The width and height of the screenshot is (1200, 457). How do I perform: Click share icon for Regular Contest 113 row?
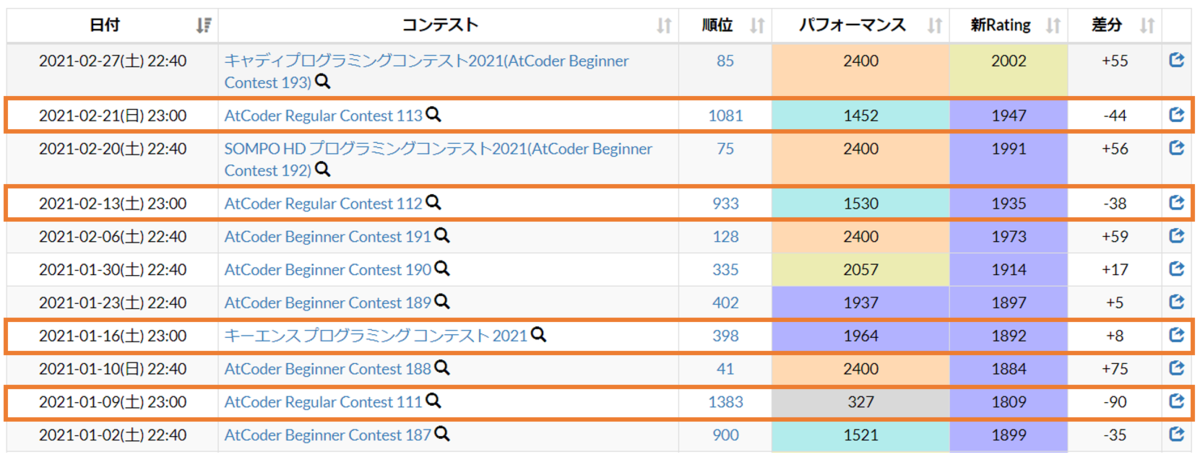[1177, 116]
